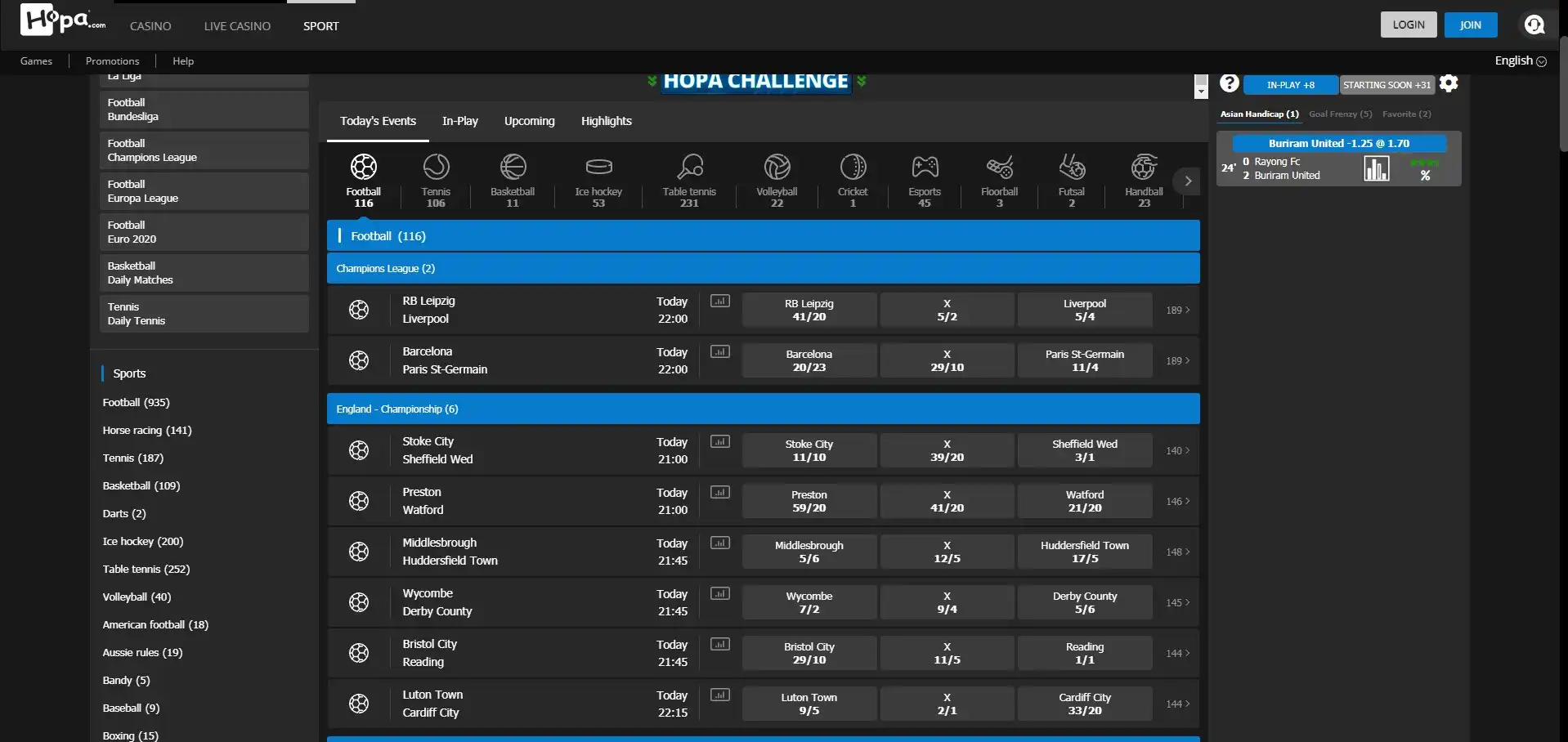
Task: Click the JOIN button
Action: coord(1470,25)
